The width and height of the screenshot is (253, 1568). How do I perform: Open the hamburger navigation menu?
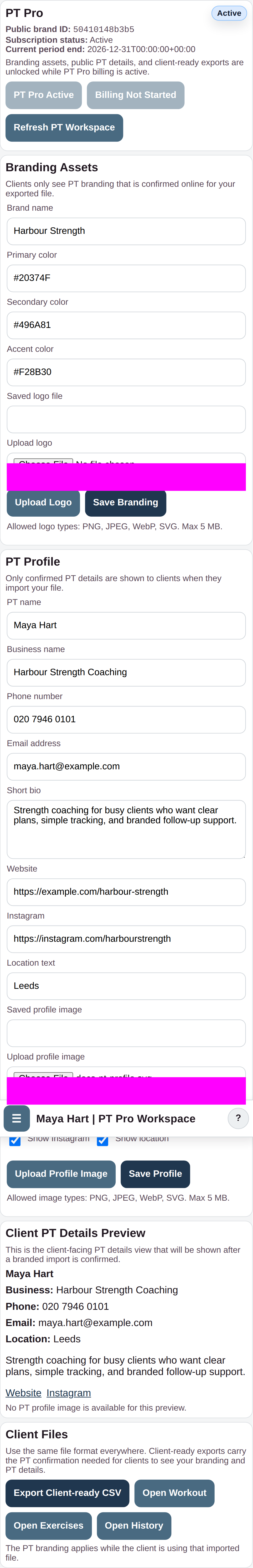(16, 1118)
